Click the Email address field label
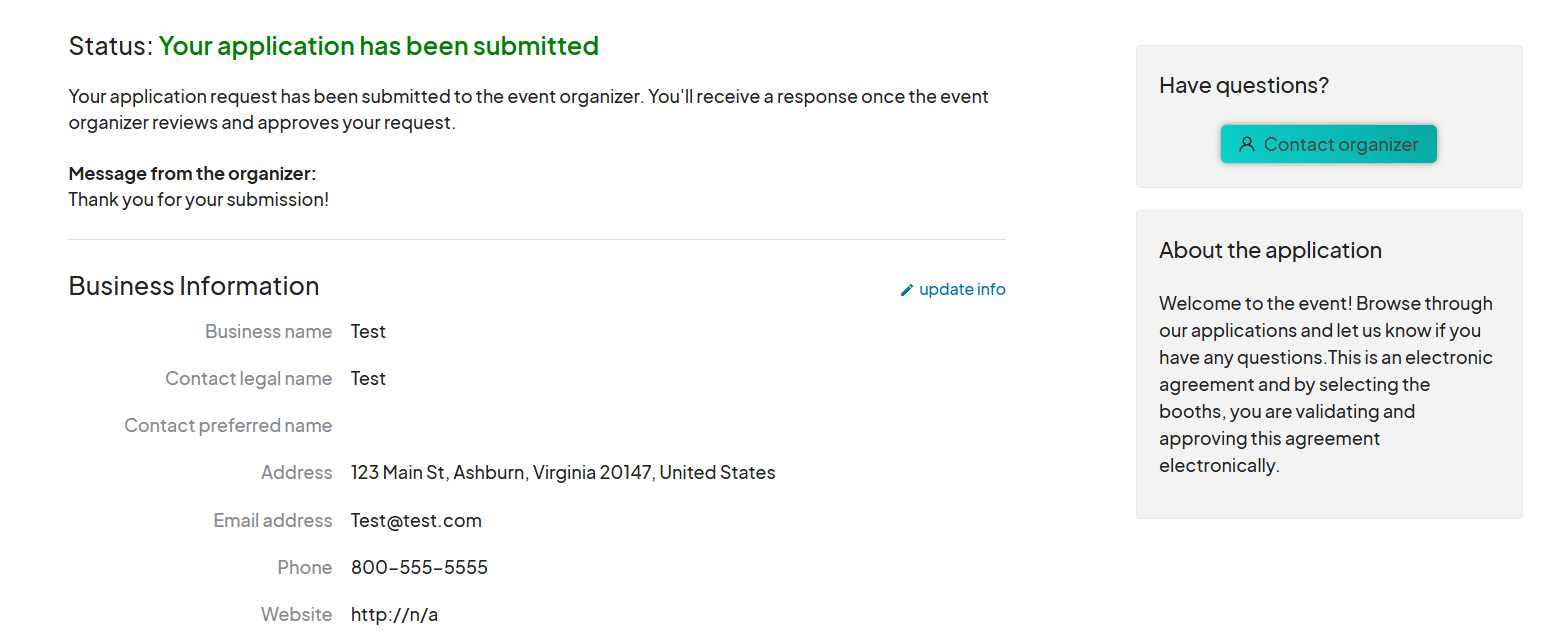This screenshot has height=633, width=1563. [x=273, y=520]
